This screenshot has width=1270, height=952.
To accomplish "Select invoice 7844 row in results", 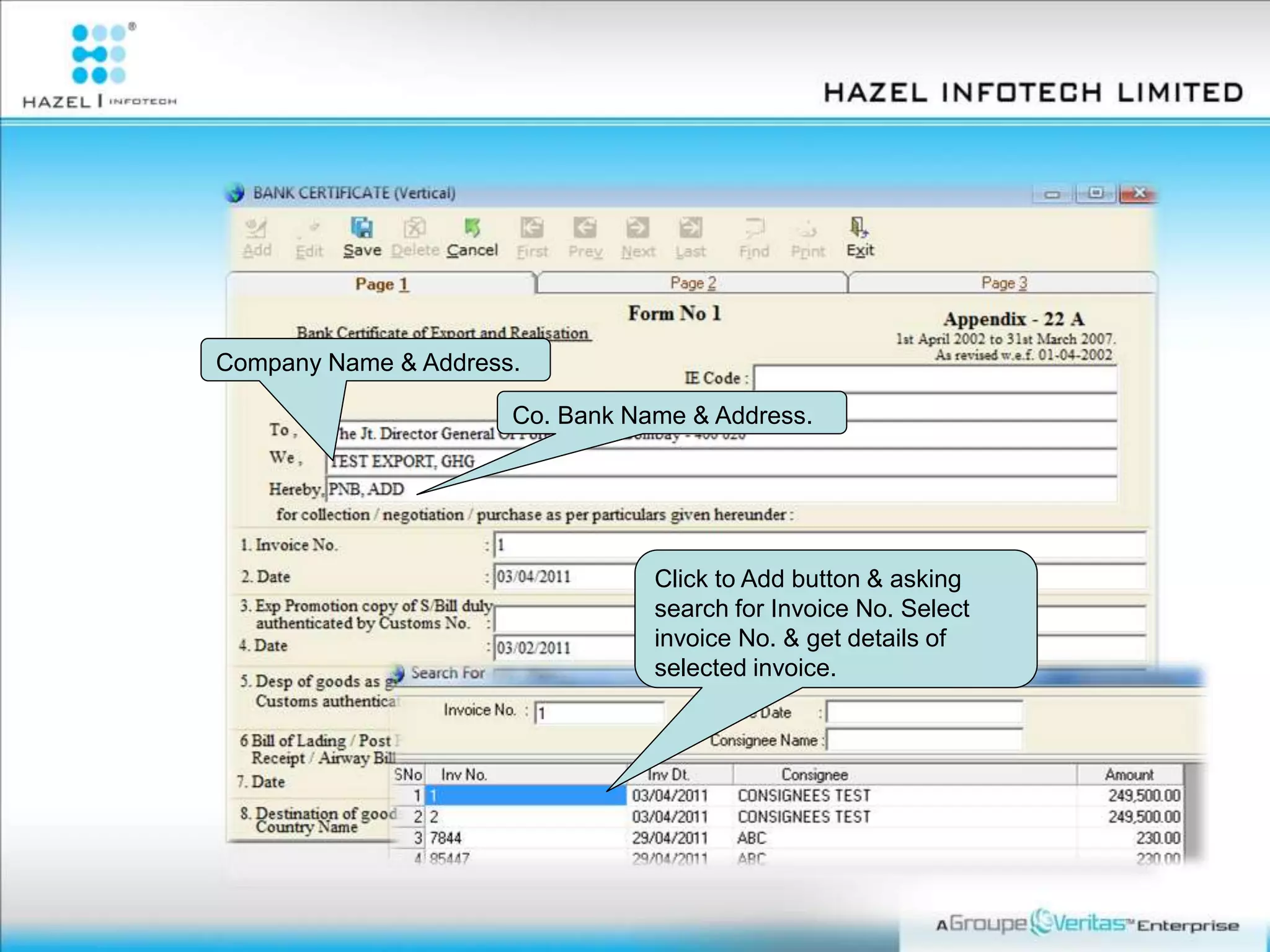I will pyautogui.click(x=527, y=838).
